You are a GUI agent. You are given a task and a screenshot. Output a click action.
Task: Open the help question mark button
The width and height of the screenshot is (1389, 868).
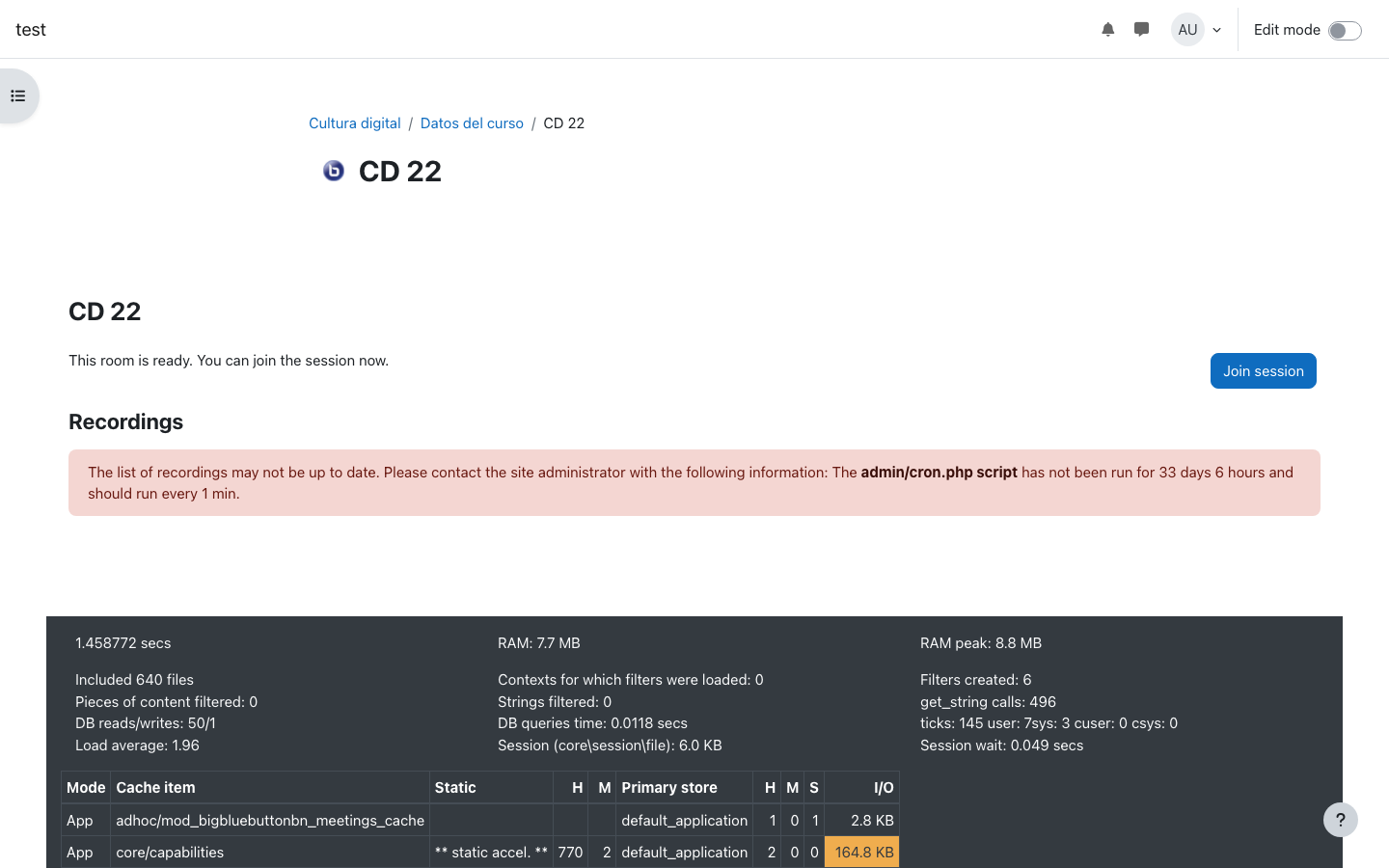(x=1340, y=820)
